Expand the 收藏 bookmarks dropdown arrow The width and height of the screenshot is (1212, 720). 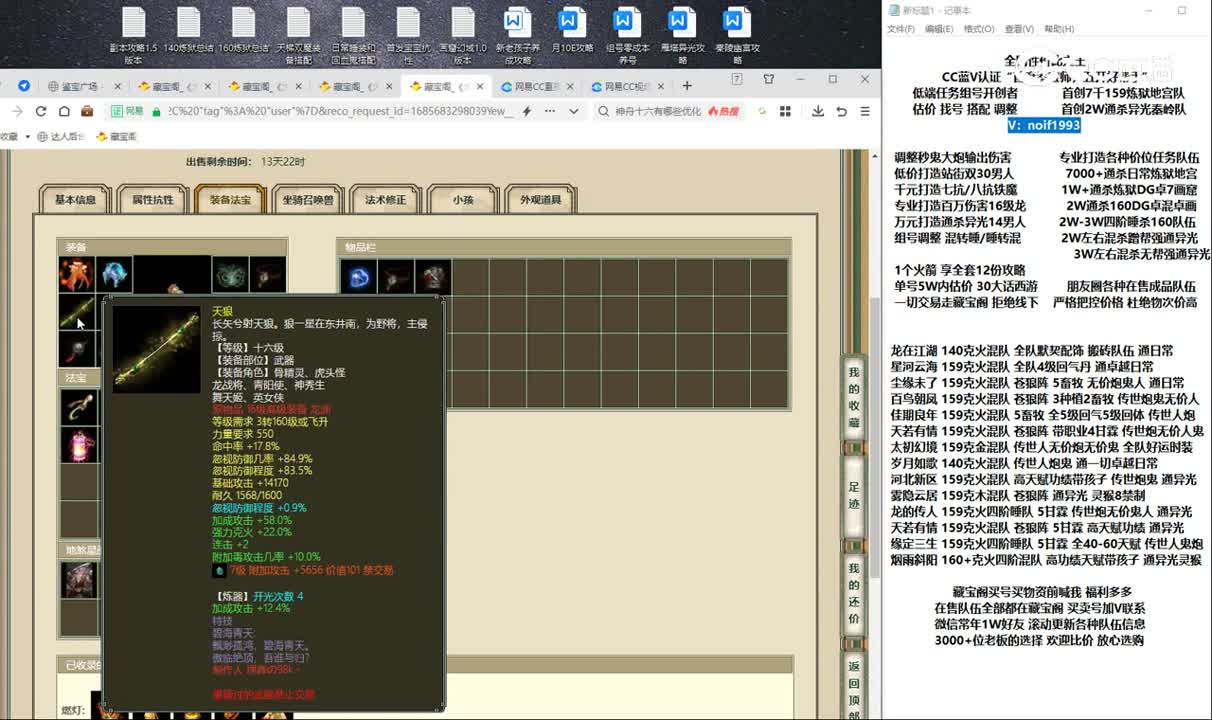click(27, 136)
